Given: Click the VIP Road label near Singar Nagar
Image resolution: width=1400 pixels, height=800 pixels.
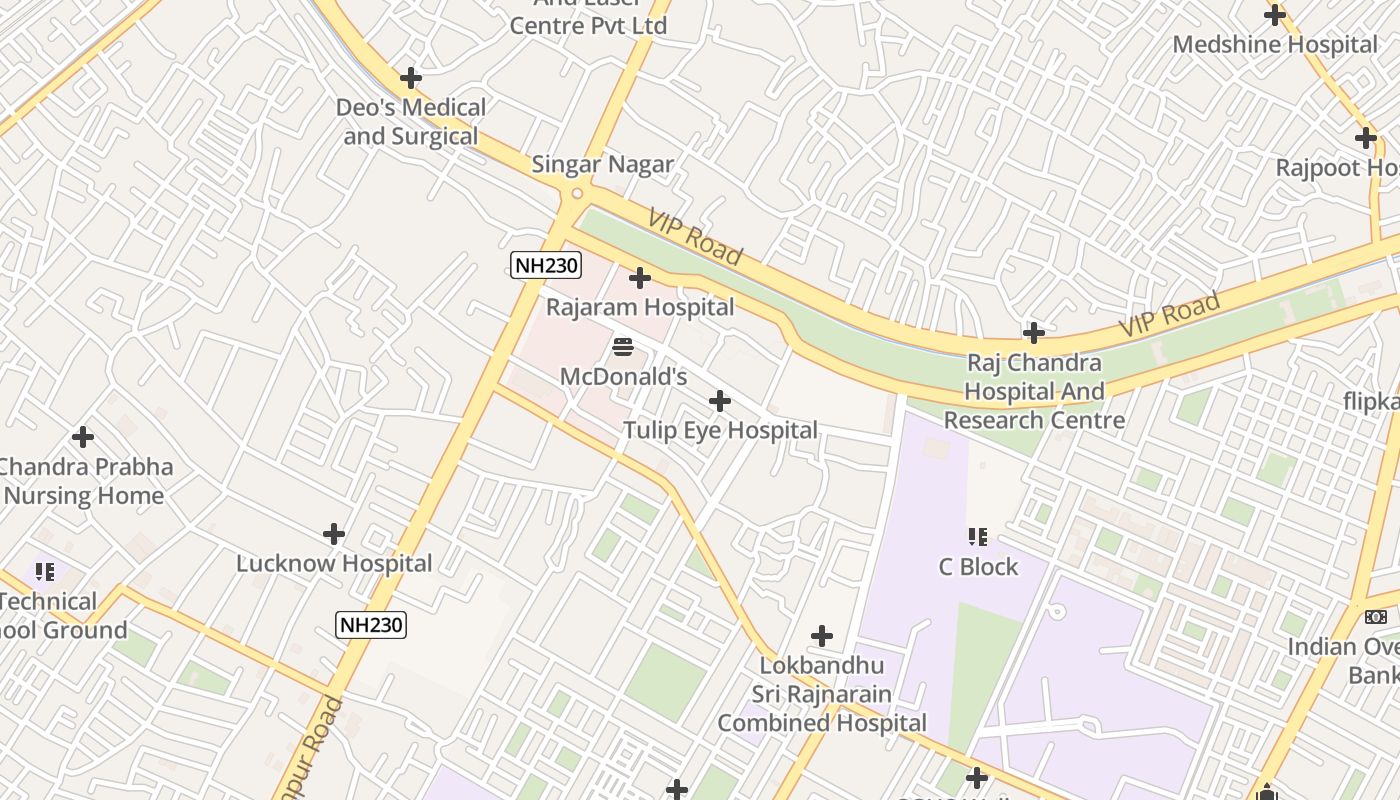Looking at the screenshot, I should [x=695, y=238].
